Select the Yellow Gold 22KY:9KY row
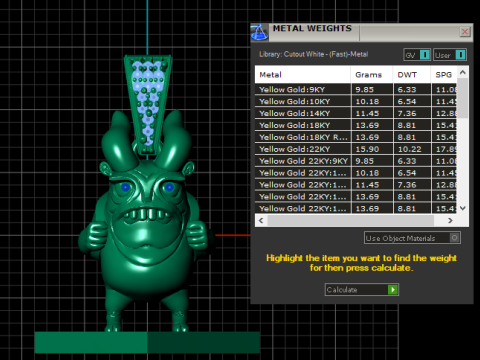This screenshot has width=480, height=360. click(x=356, y=161)
